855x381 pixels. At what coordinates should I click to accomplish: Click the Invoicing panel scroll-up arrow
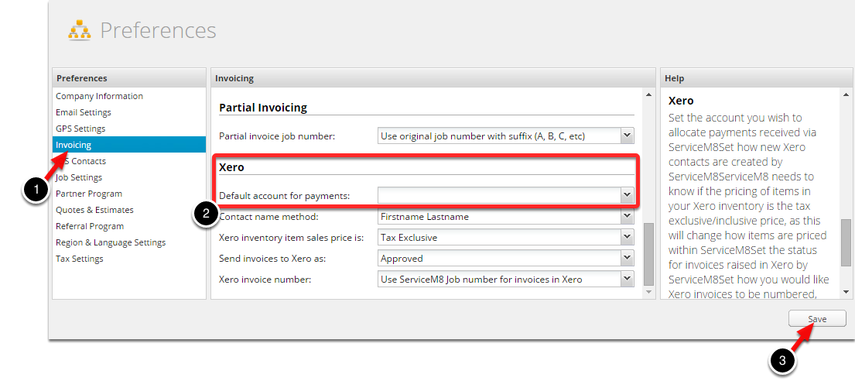648,95
